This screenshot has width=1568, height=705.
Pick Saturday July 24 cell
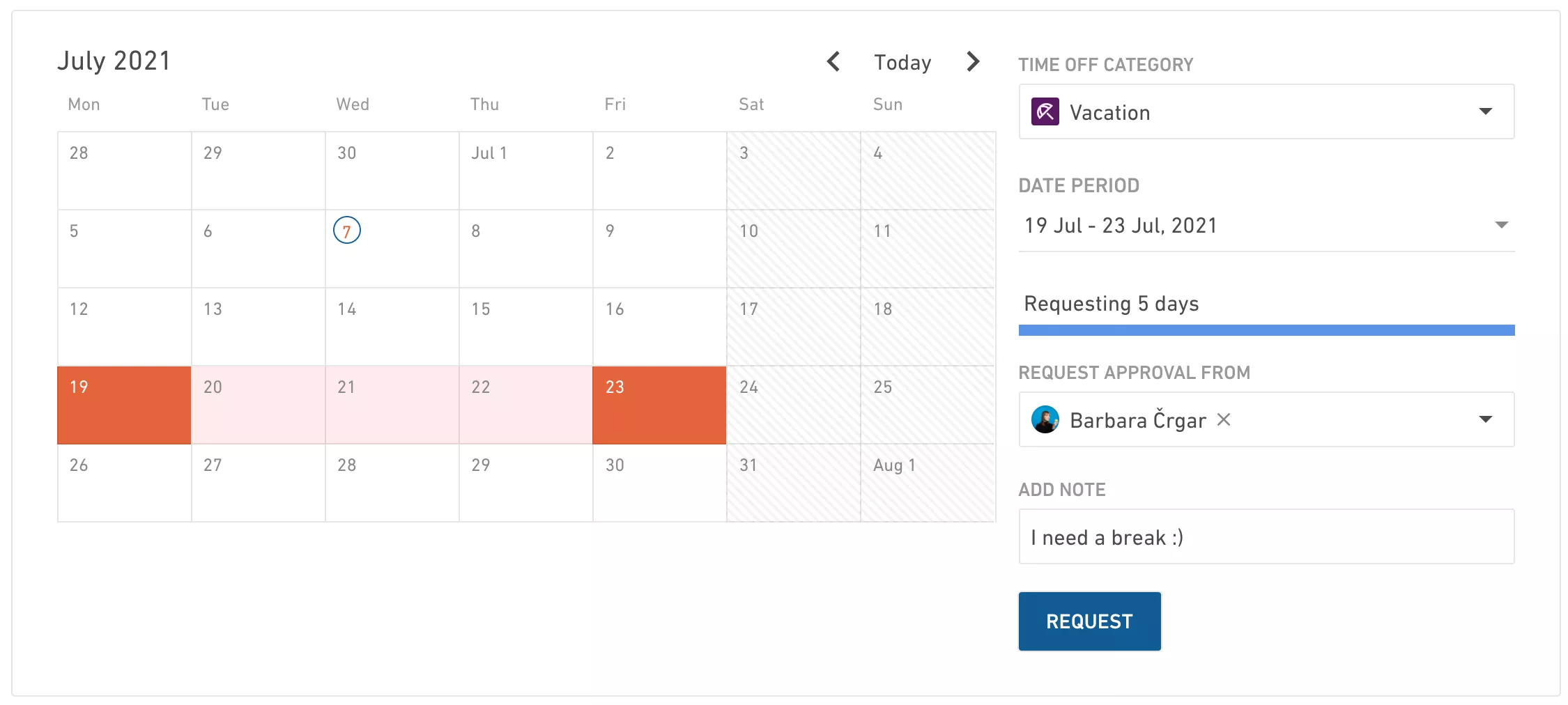(794, 405)
